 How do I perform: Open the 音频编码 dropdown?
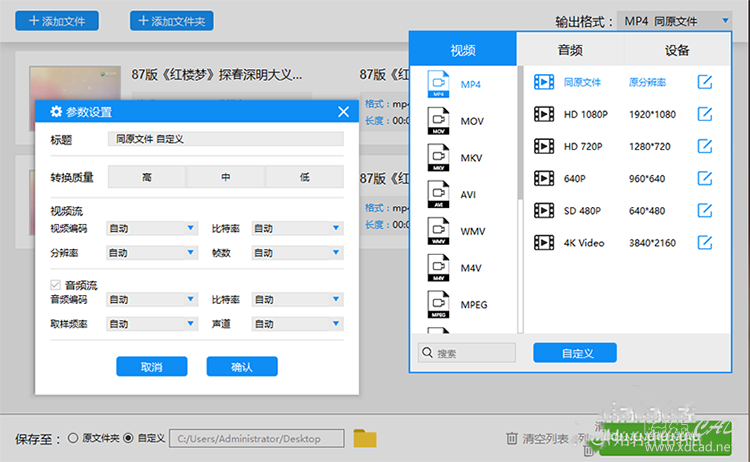[152, 299]
